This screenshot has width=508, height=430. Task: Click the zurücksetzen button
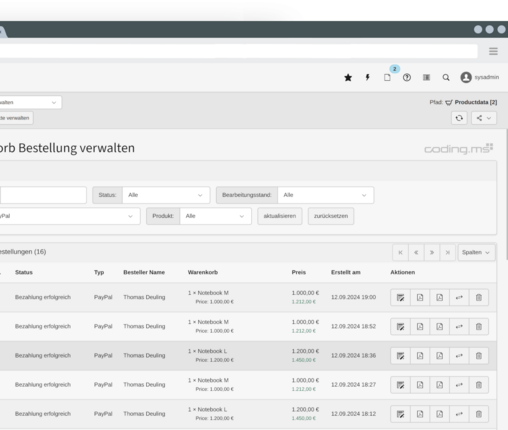coord(331,216)
